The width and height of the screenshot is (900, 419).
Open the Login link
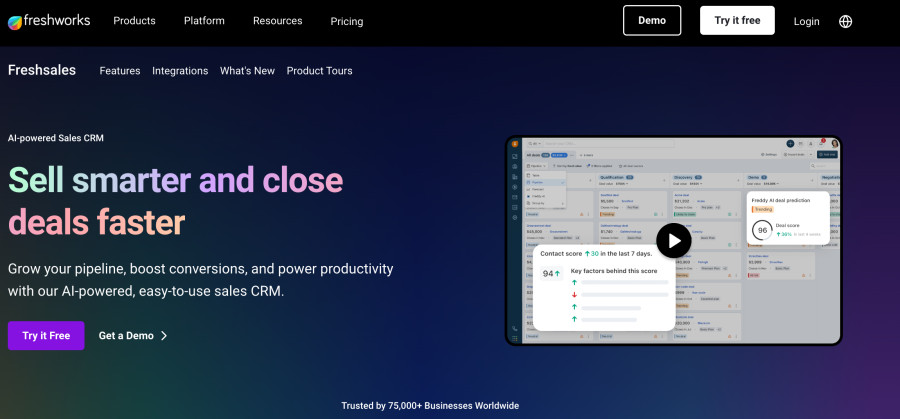point(806,21)
